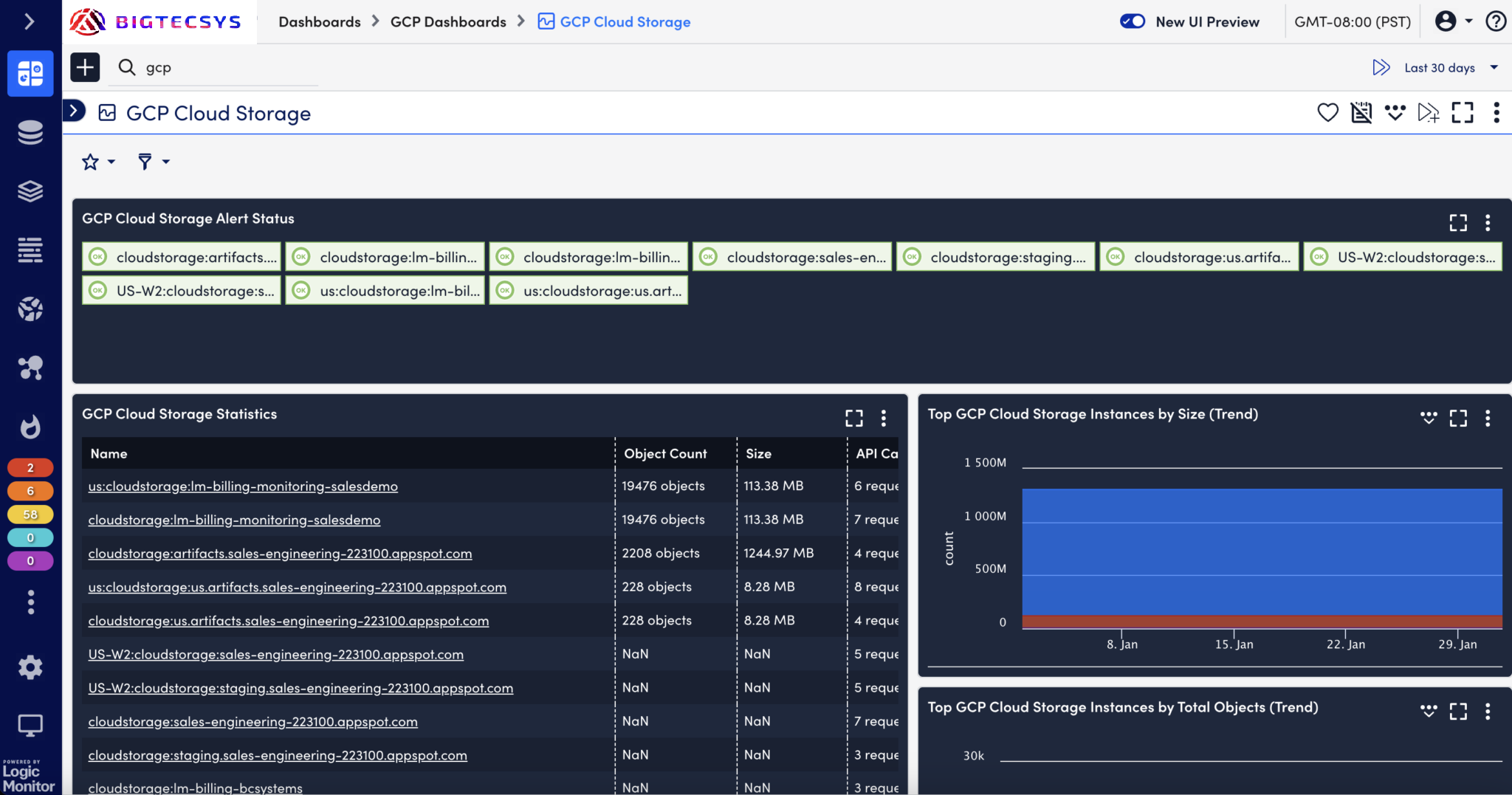The width and height of the screenshot is (1512, 795).
Task: Open the Settings gear in sidebar
Action: pyautogui.click(x=30, y=667)
